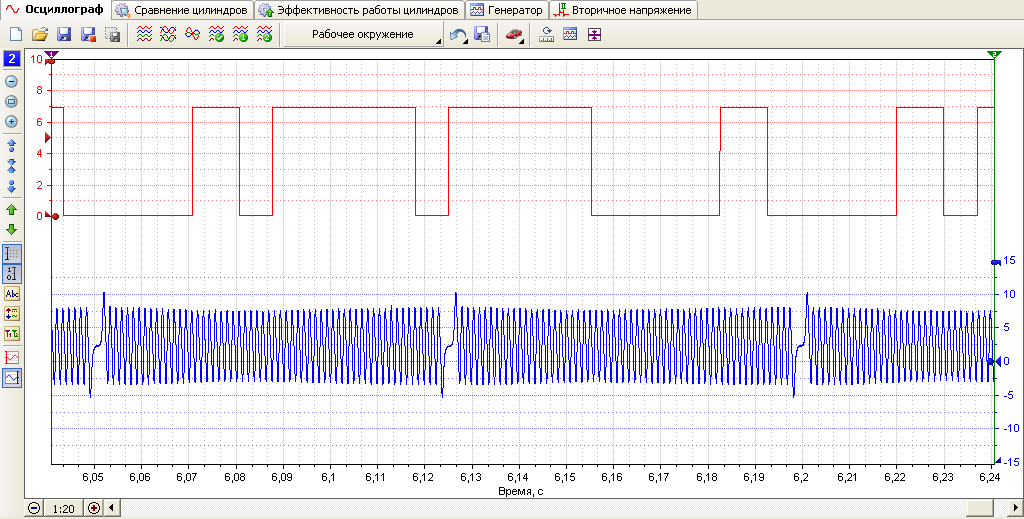Image resolution: width=1024 pixels, height=519 pixels.
Task: Switch to the Осциллограф tab
Action: [x=56, y=10]
